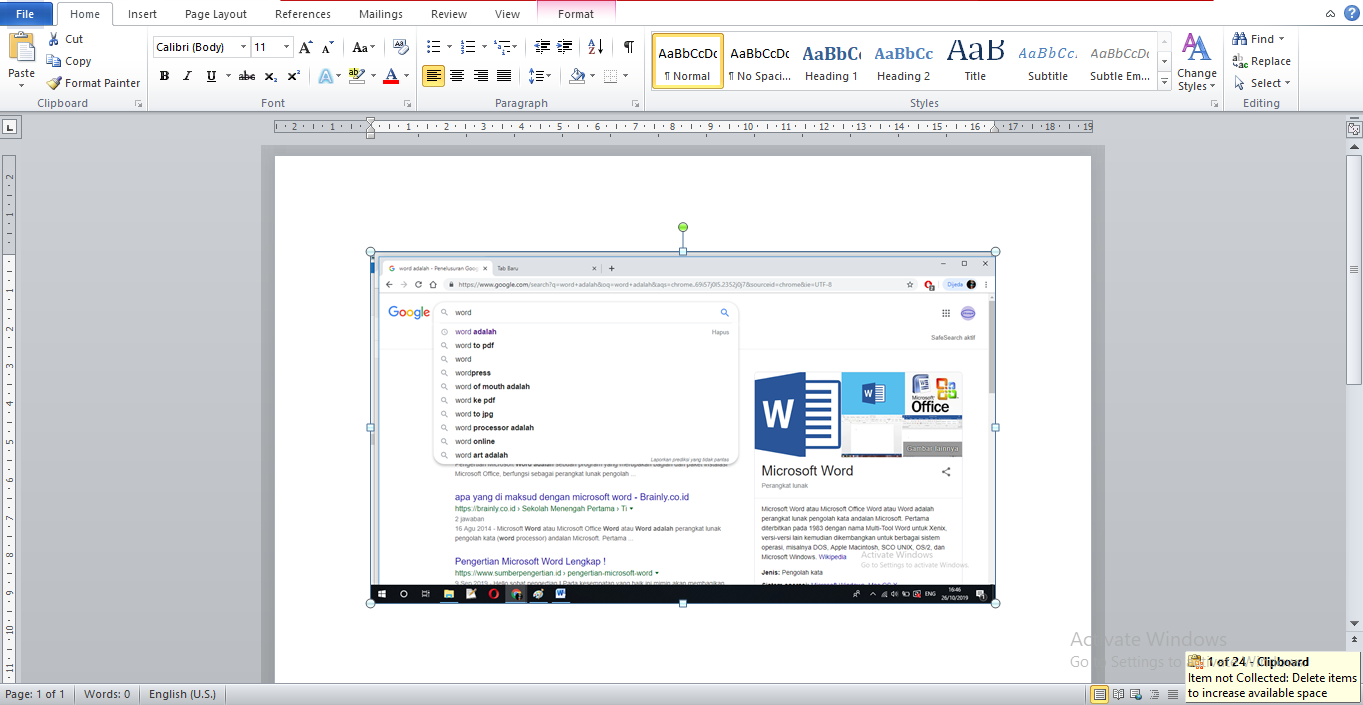1363x705 pixels.
Task: Open the Clipboard pane launcher
Action: click(138, 104)
